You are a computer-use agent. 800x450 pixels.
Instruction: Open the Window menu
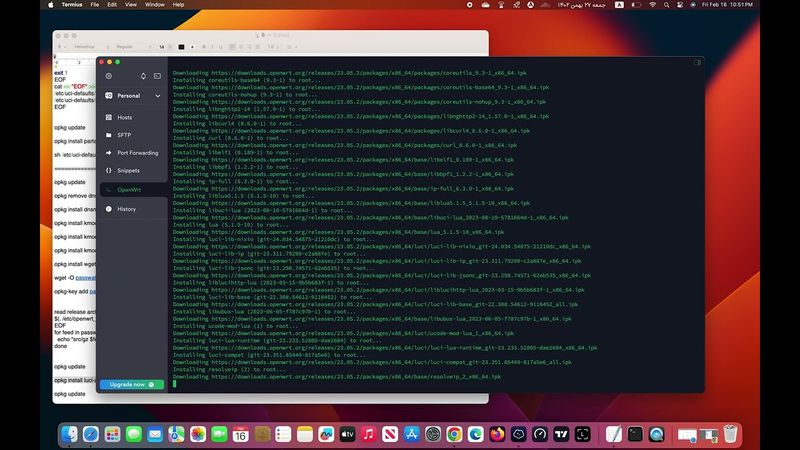[x=155, y=5]
